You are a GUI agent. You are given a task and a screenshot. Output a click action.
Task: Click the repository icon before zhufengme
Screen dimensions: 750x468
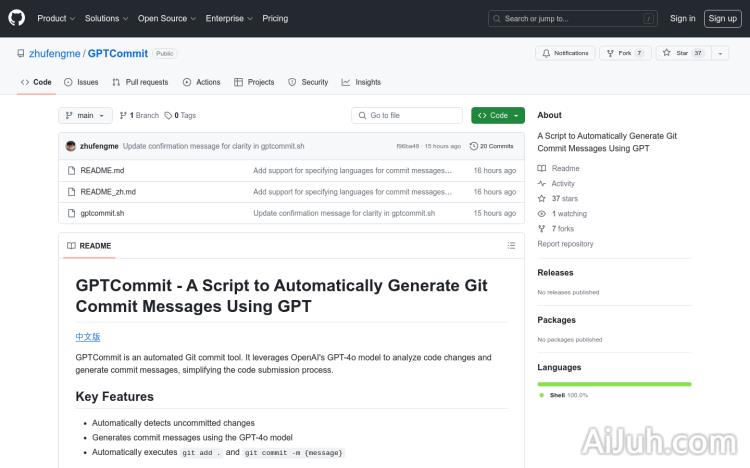pos(21,54)
